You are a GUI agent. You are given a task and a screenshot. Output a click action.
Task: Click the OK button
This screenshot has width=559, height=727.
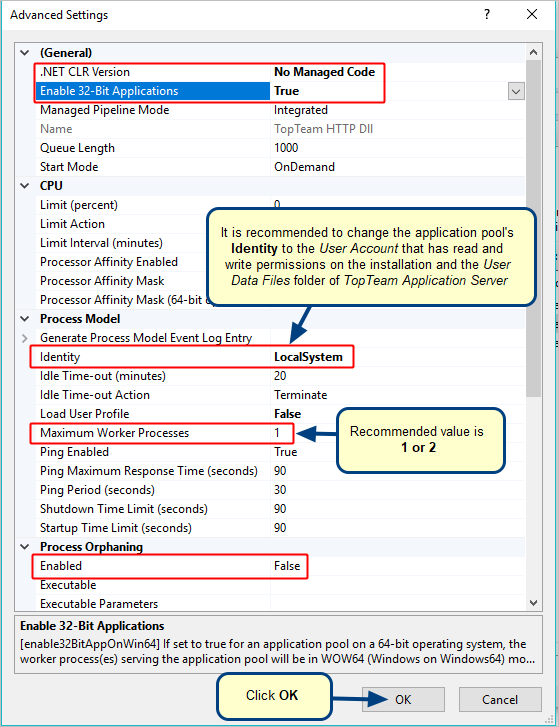(x=403, y=699)
